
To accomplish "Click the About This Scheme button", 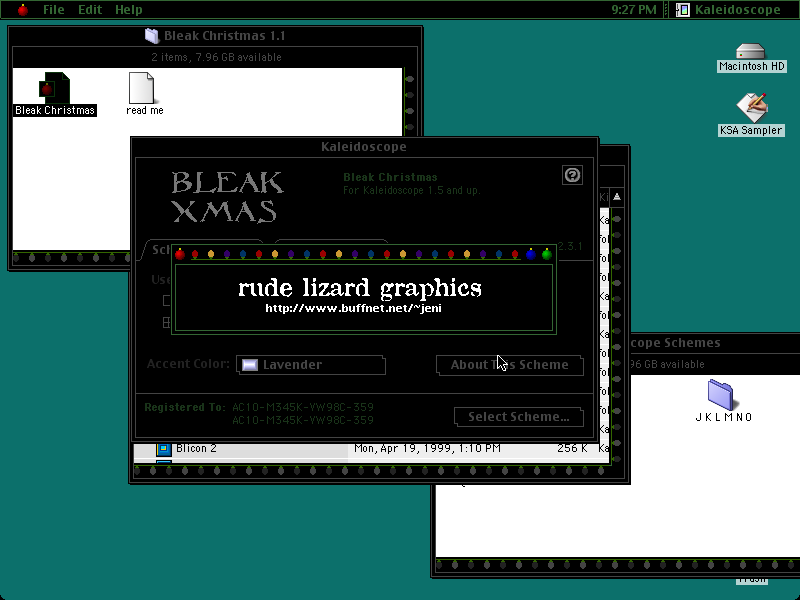I will [510, 365].
